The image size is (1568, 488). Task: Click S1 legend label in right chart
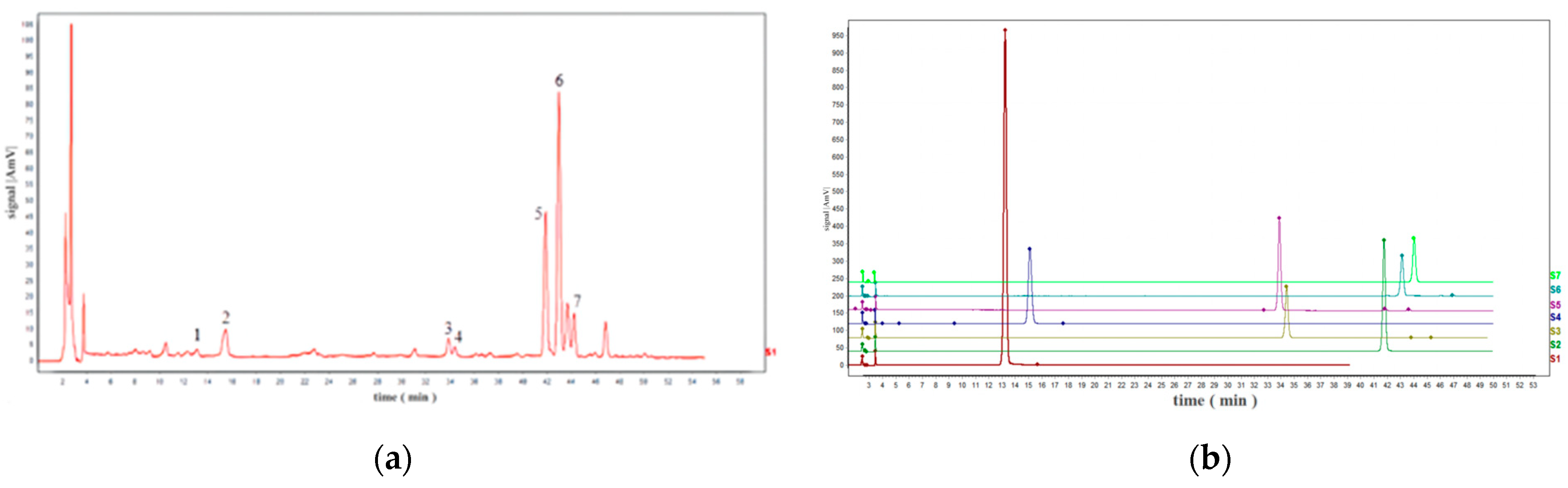pos(1555,358)
